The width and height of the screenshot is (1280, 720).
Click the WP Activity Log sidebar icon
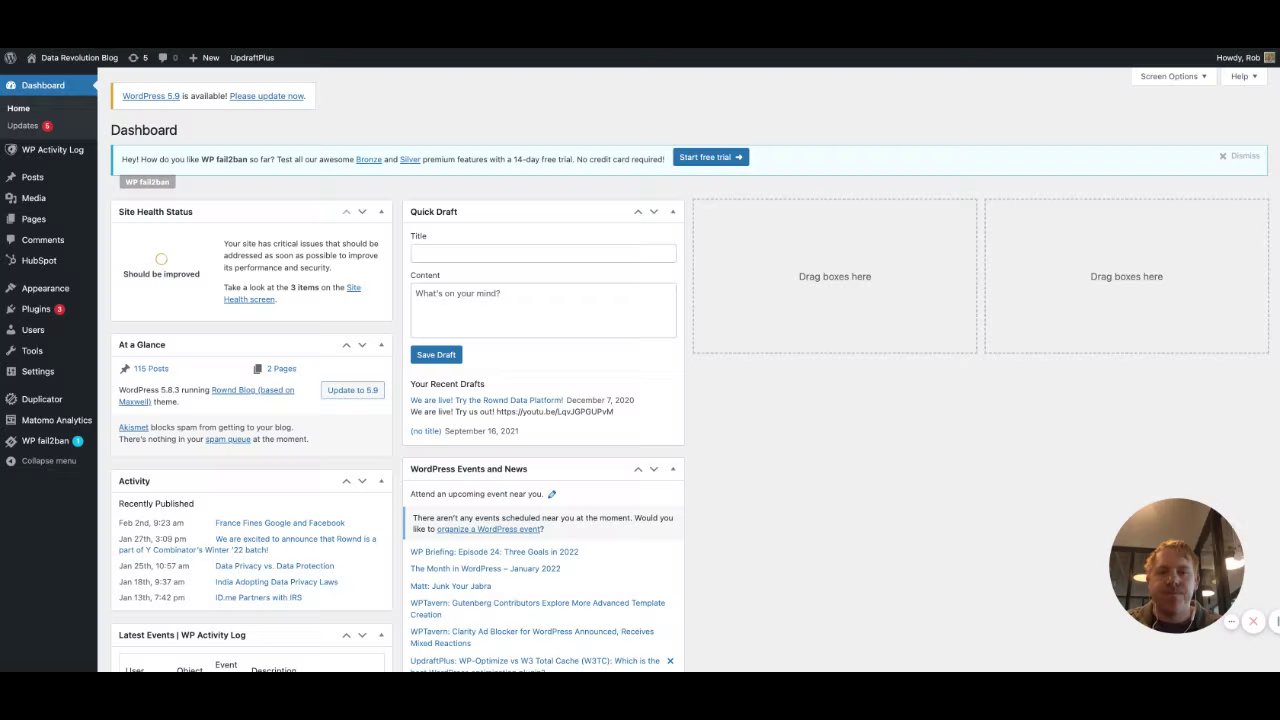click(11, 150)
